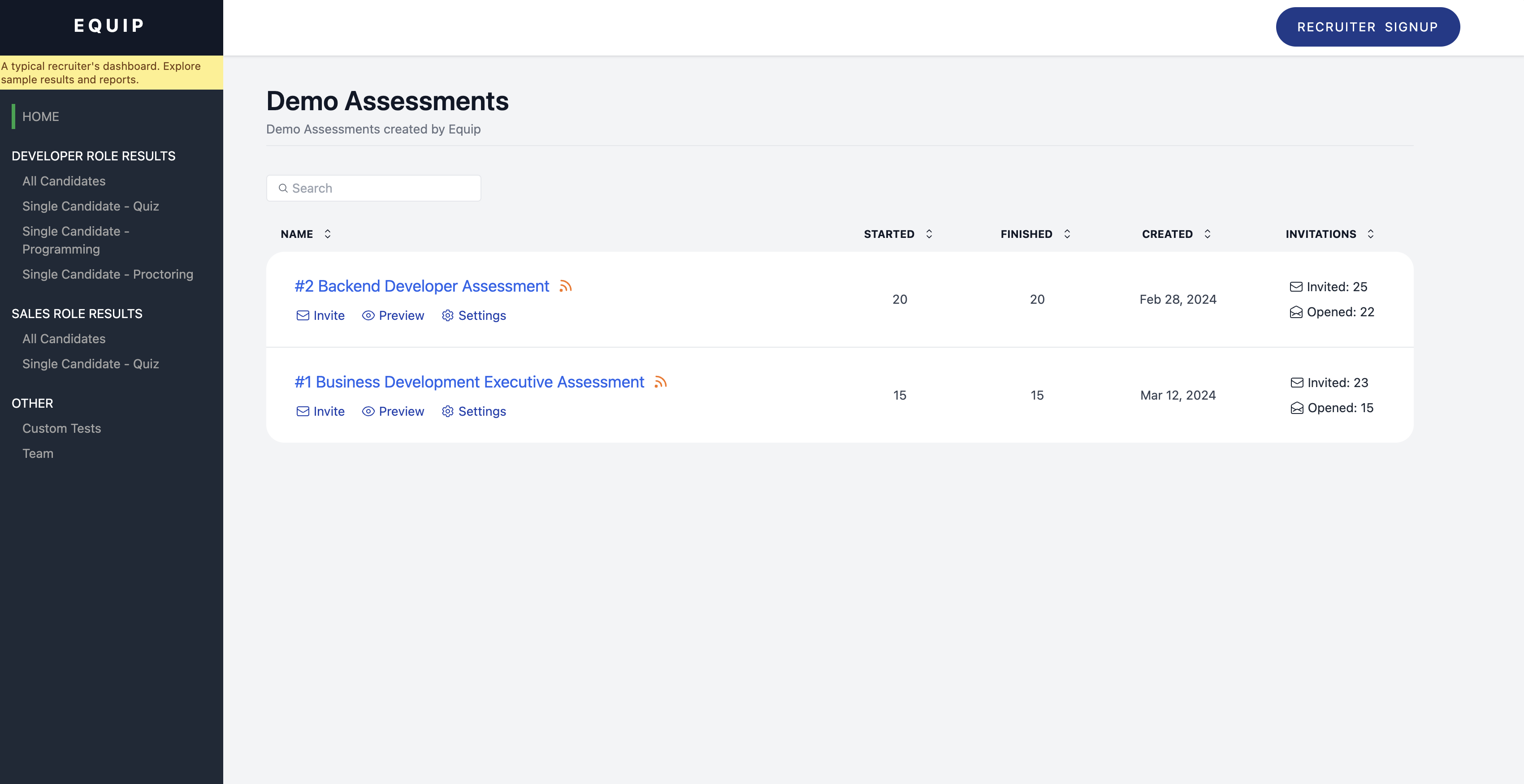1524x784 pixels.
Task: Open the HOME sidebar item
Action: (41, 116)
